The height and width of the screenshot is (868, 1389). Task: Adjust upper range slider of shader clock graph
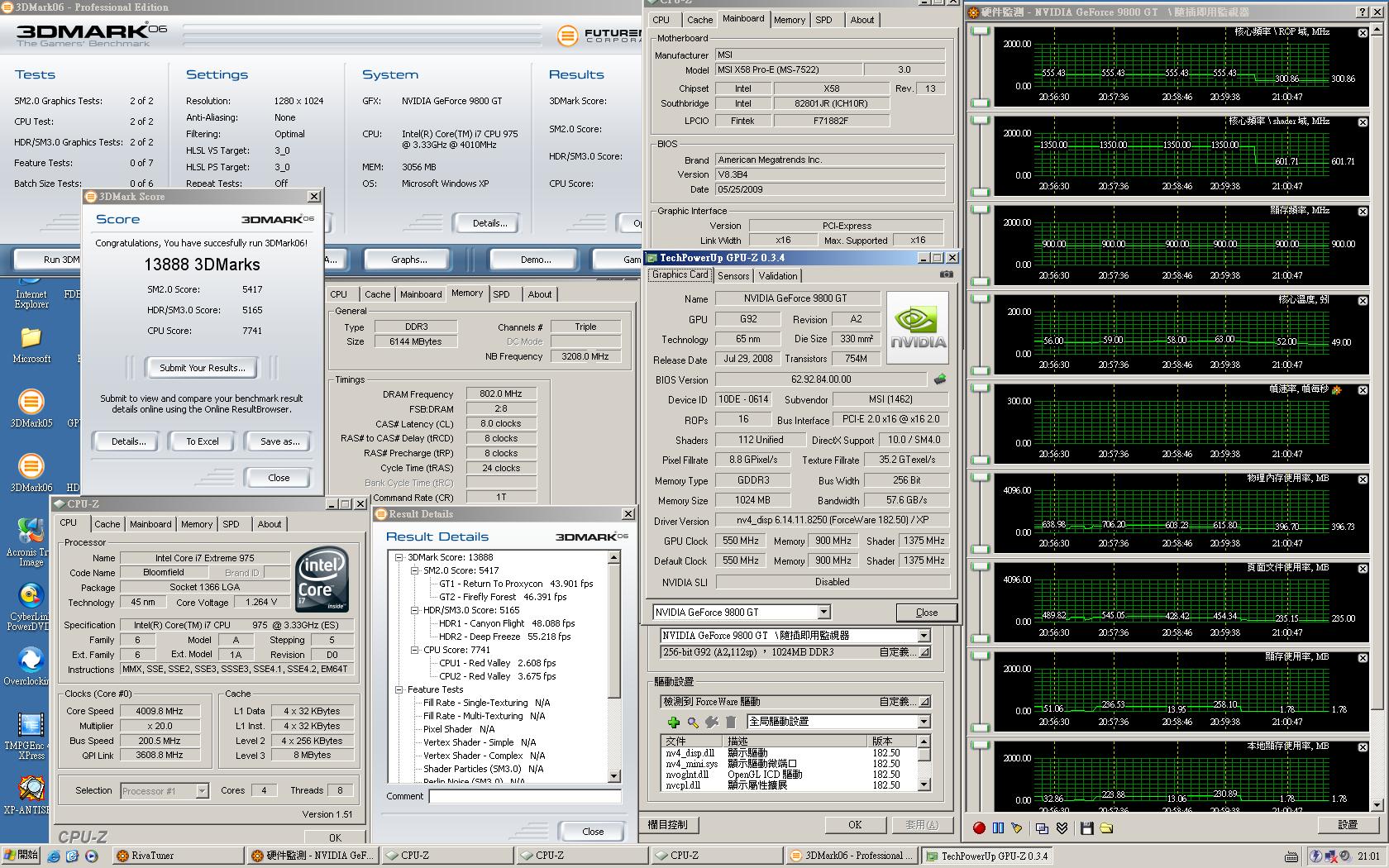click(x=980, y=121)
